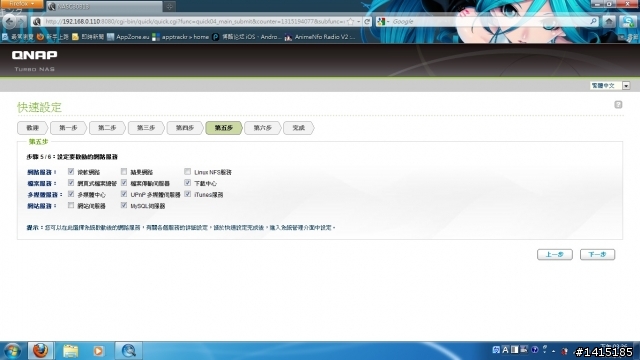The width and height of the screenshot is (640, 360).
Task: Show hidden system tray icons arrow
Action: coord(553,351)
